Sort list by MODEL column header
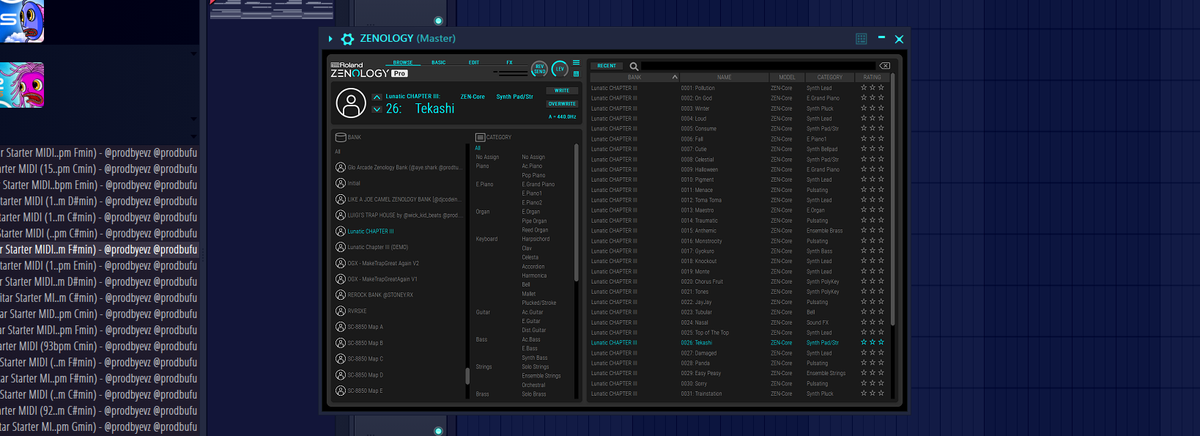Image resolution: width=1200 pixels, height=436 pixels. [787, 77]
